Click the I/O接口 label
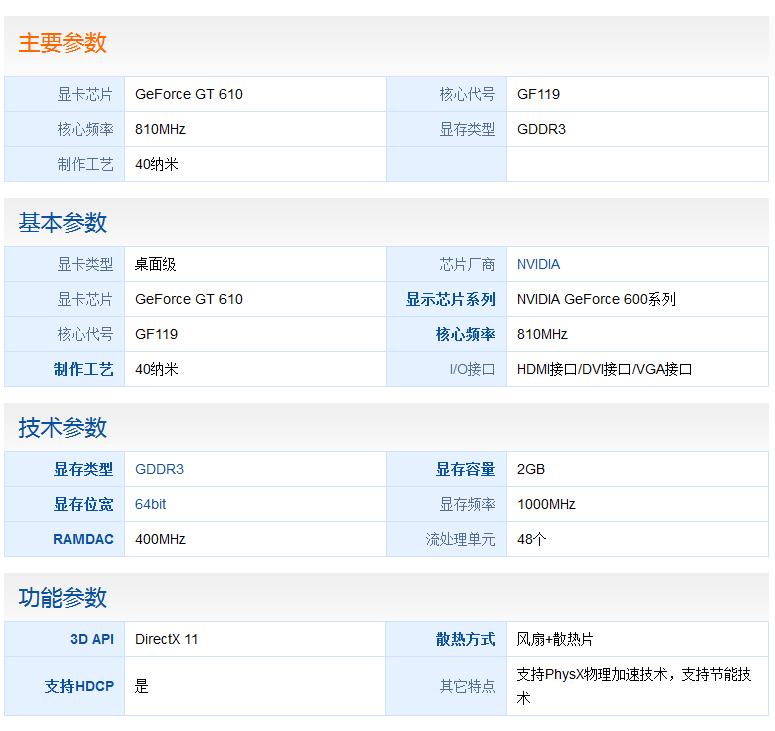 click(472, 370)
